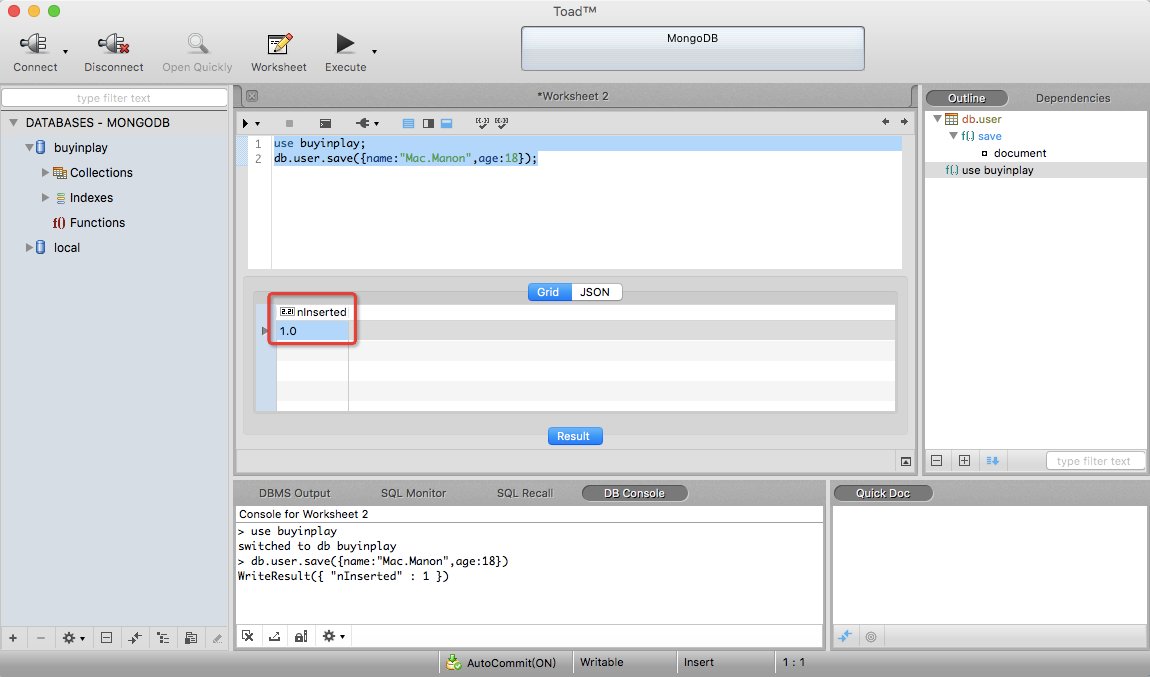1150x677 pixels.
Task: Toggle AutoCommit(ON) in status bar
Action: click(502, 662)
